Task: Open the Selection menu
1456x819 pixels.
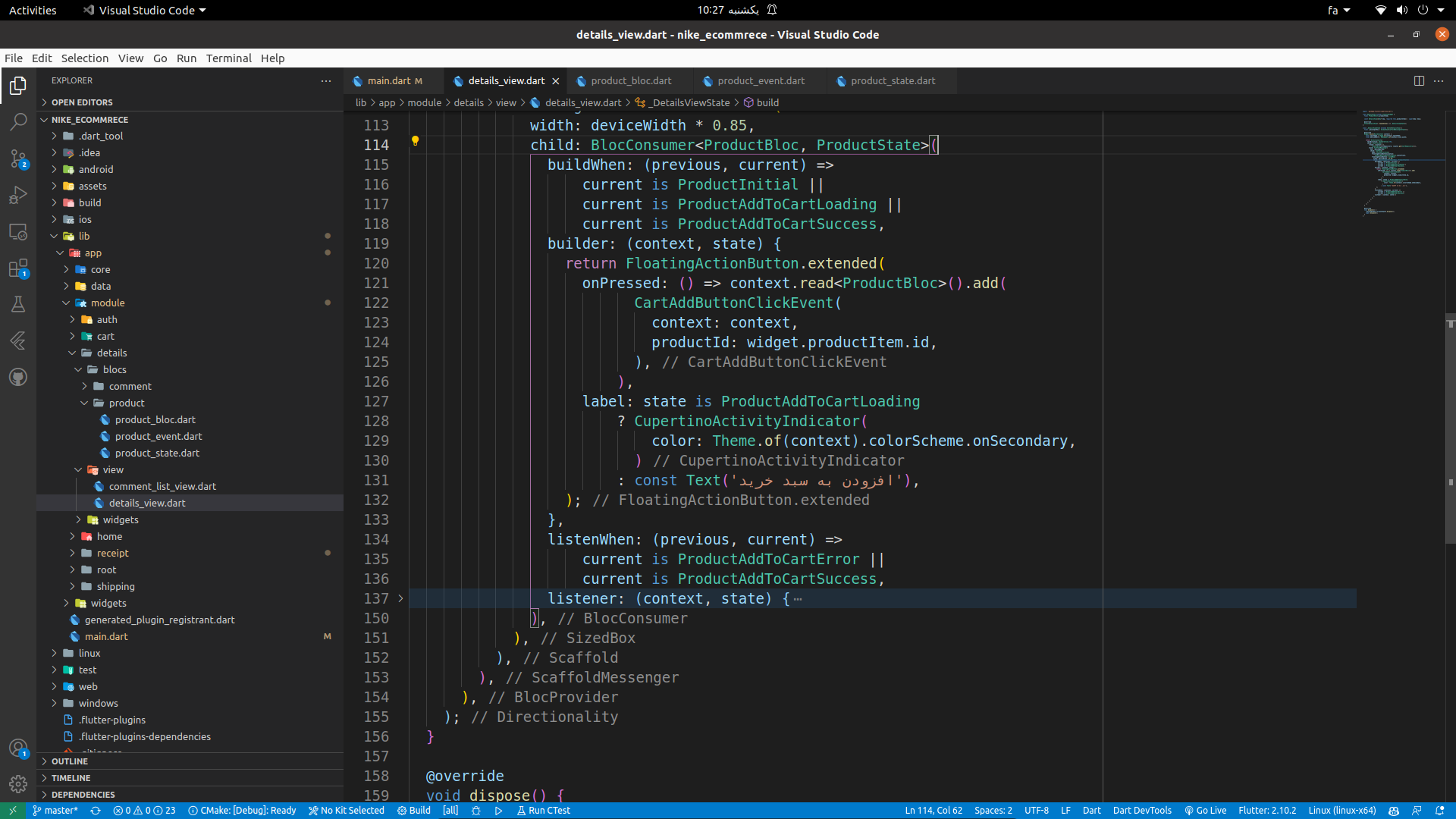Action: pos(84,58)
